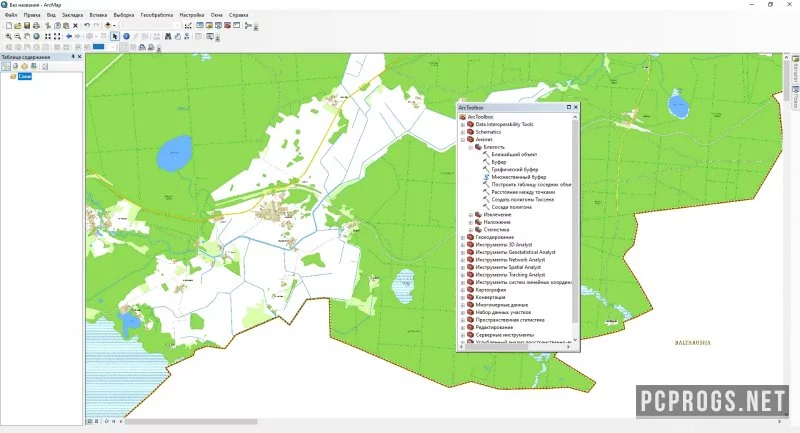Select the Редактирование toolbox
The width and height of the screenshot is (800, 433).
[x=494, y=327]
